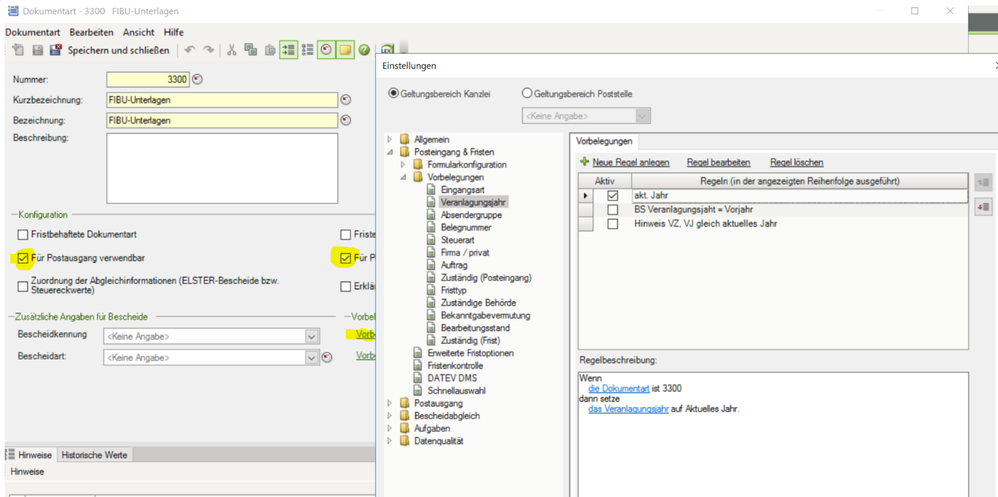Select Eingangsart in settings tree
998x497 pixels.
point(463,190)
